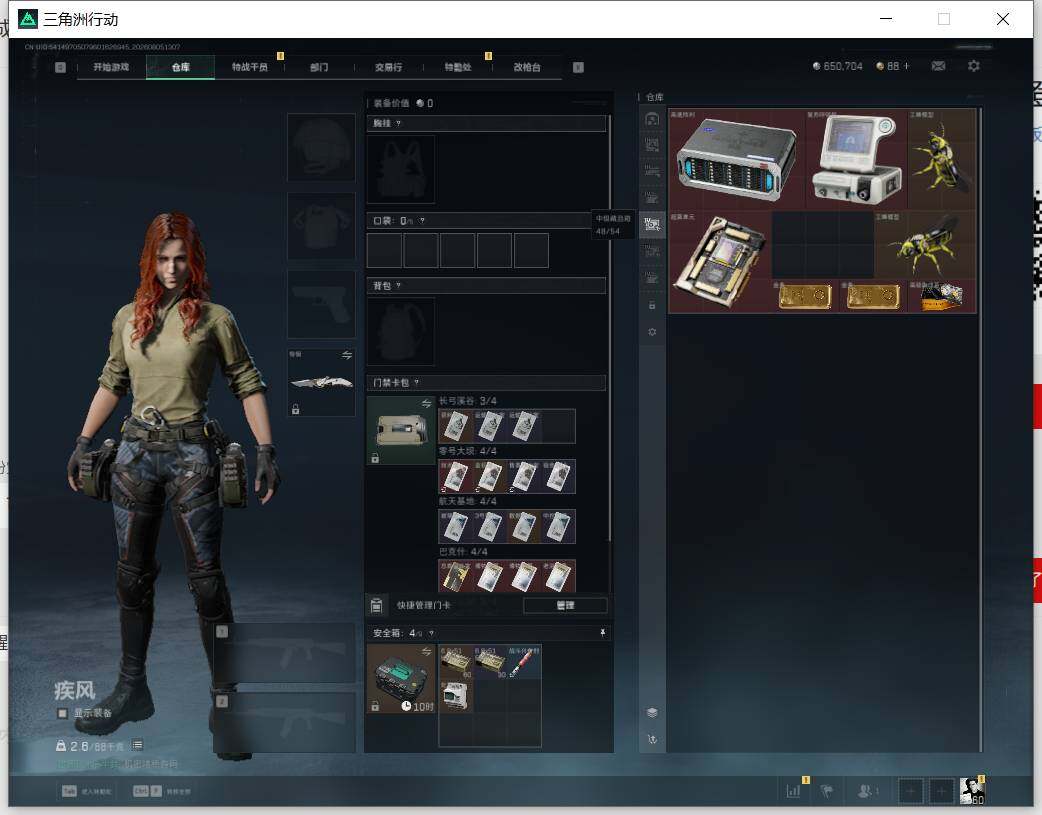Click the 650,704 currency balance

pyautogui.click(x=837, y=66)
